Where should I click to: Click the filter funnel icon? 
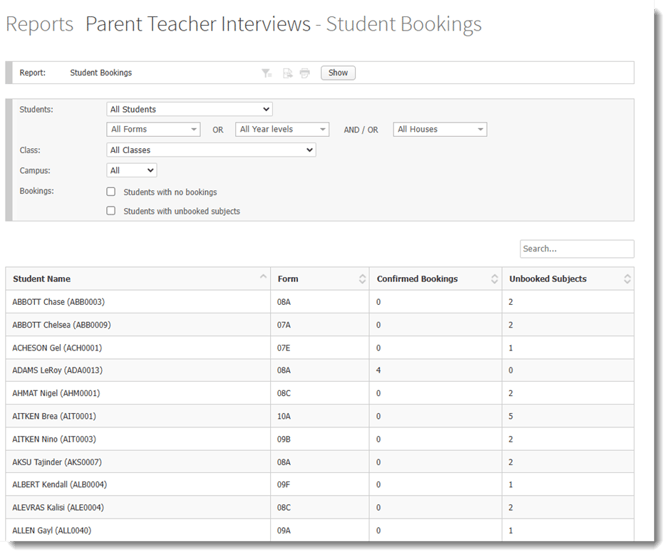267,73
